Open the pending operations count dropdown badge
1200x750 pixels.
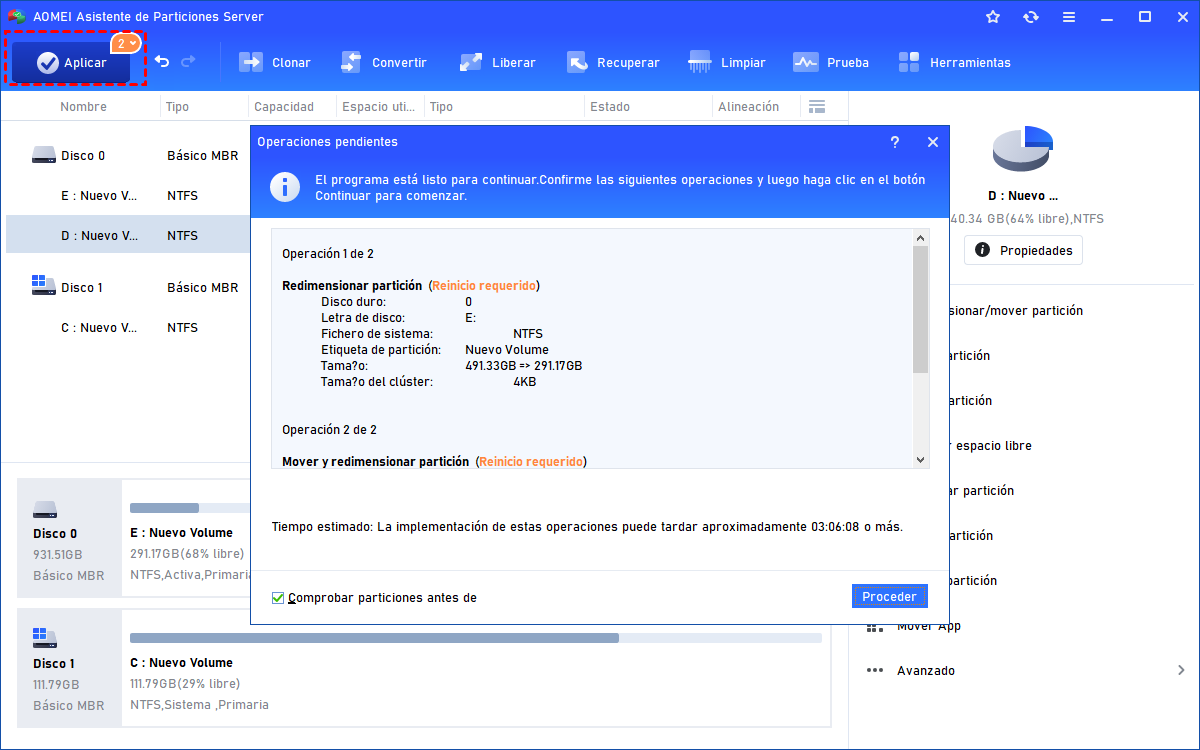[127, 44]
